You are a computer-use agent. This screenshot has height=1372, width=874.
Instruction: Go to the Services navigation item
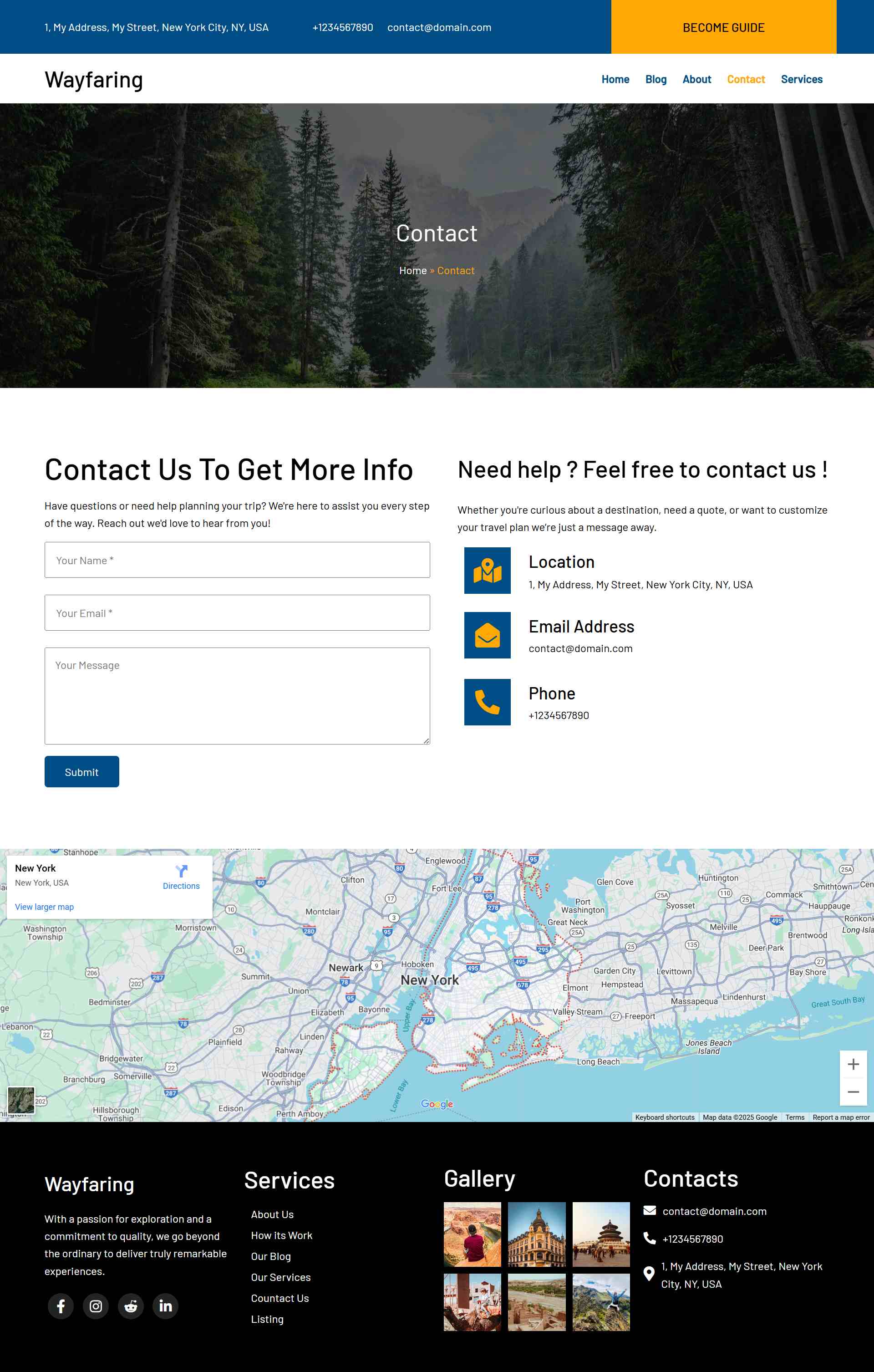802,79
